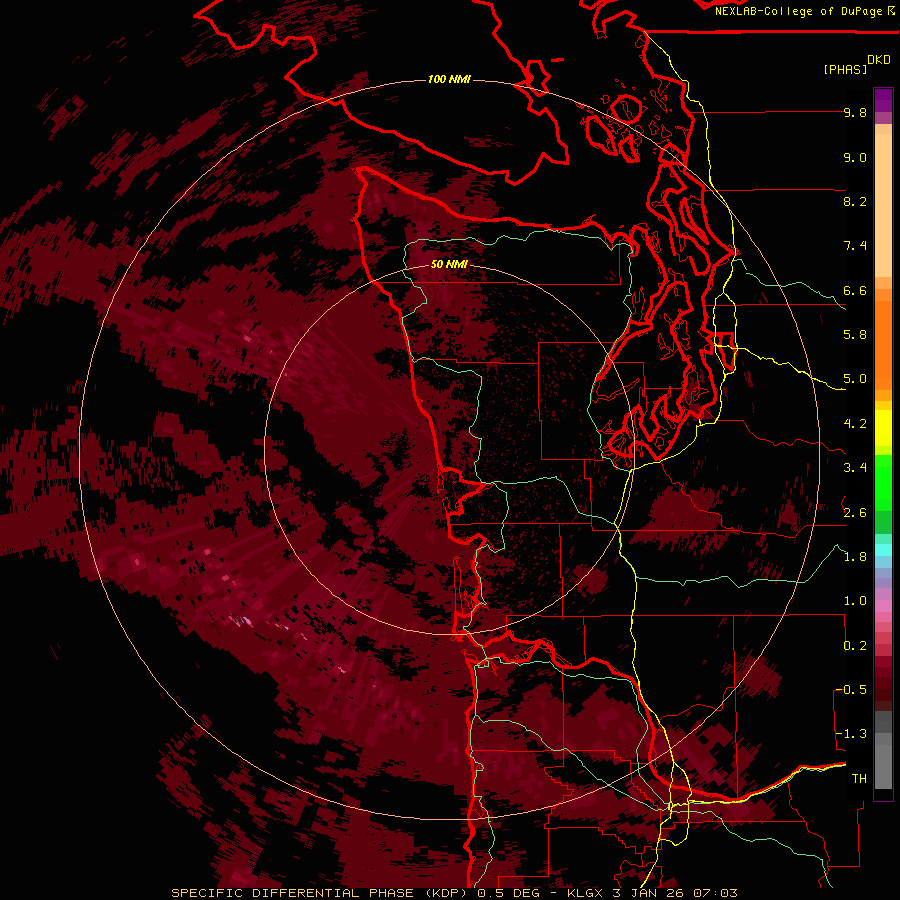Pick the pink segment beside 1.0
Viewport: 900px width, 900px height.
883,606
